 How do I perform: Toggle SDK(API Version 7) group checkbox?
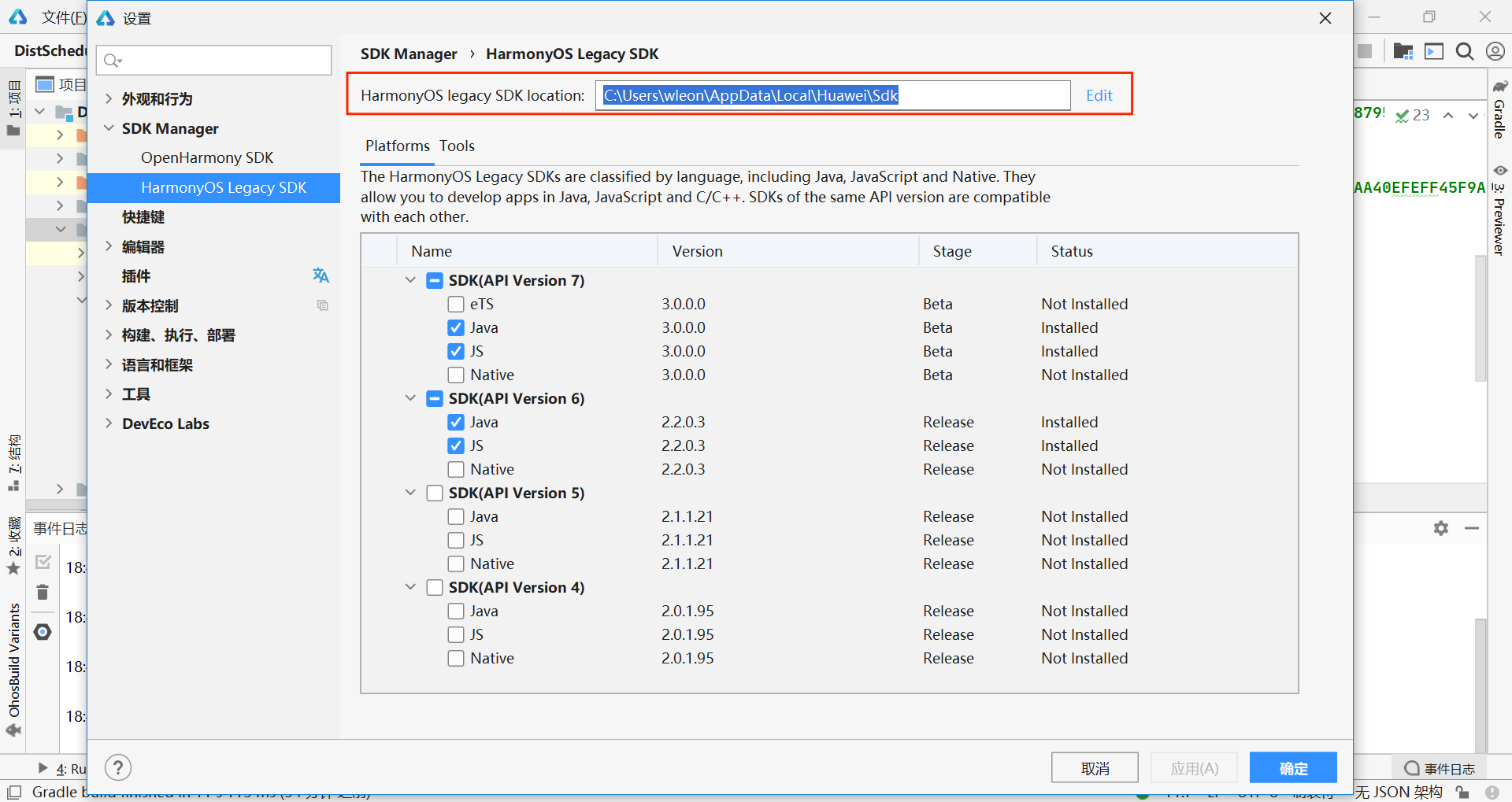pyautogui.click(x=435, y=280)
